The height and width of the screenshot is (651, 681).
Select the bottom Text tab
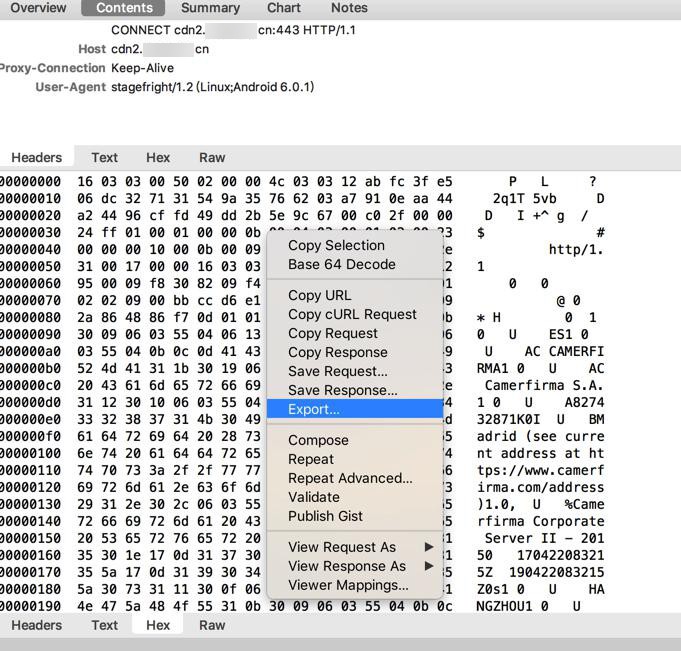[x=104, y=625]
